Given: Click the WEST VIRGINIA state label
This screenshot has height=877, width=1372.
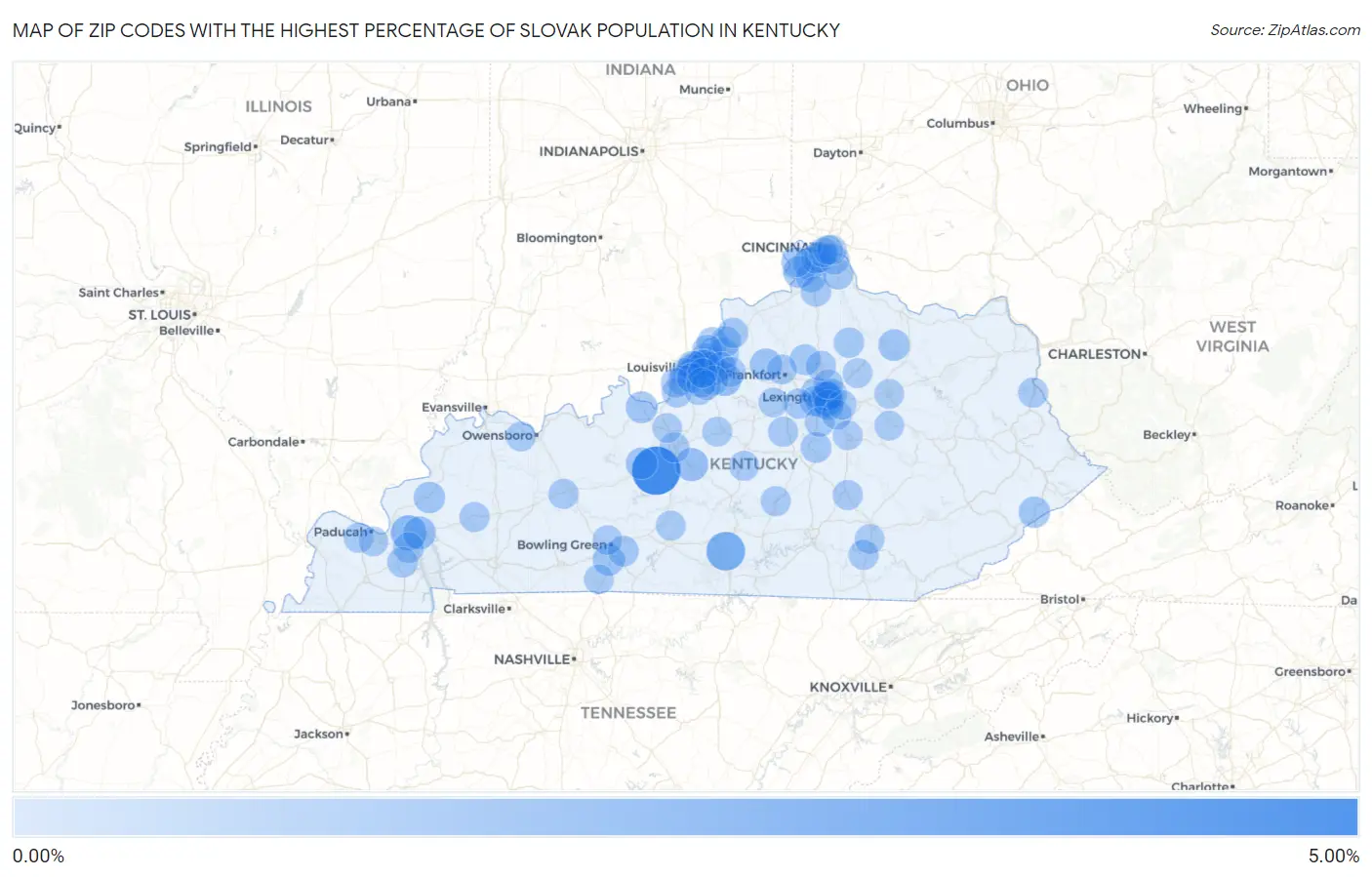Looking at the screenshot, I should click(x=1232, y=337).
